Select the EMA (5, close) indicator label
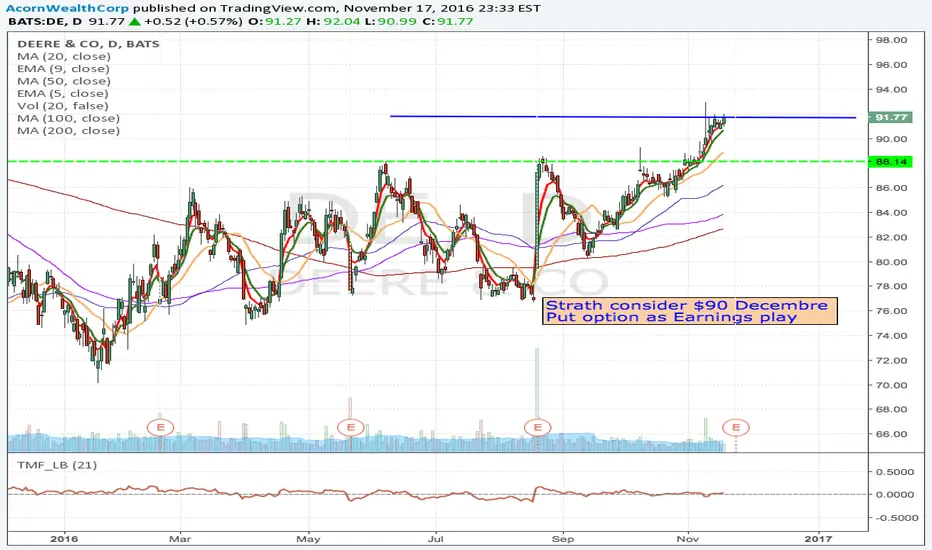 pyautogui.click(x=63, y=94)
